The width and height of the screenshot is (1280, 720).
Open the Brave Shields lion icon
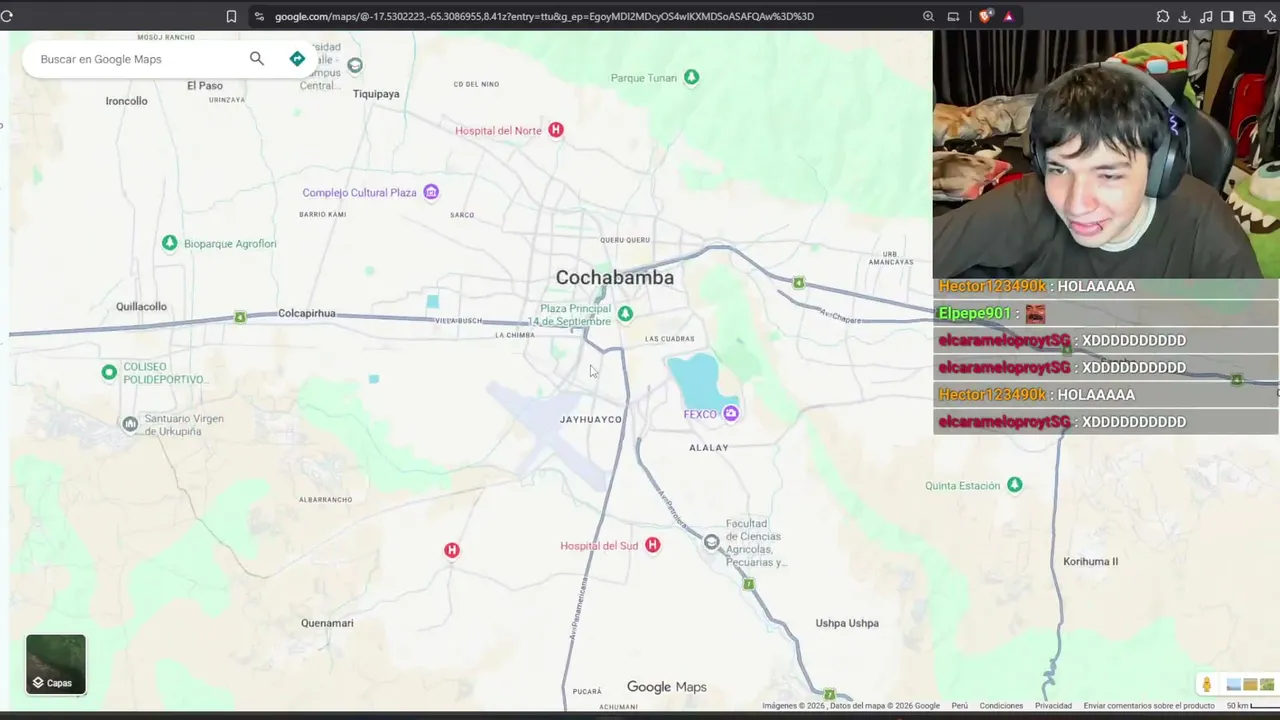click(x=985, y=16)
